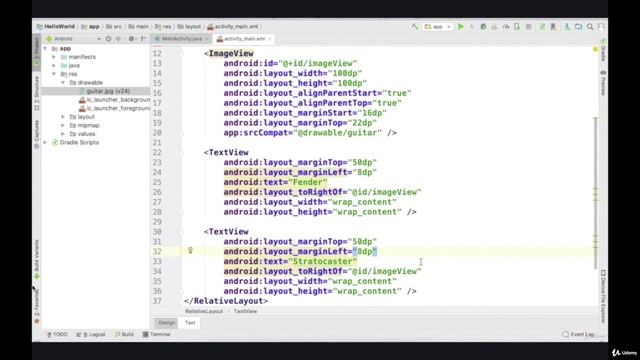Screen dimensions: 640x360
Task: Click the scroll-from-source target icon
Action: (x=108, y=39)
